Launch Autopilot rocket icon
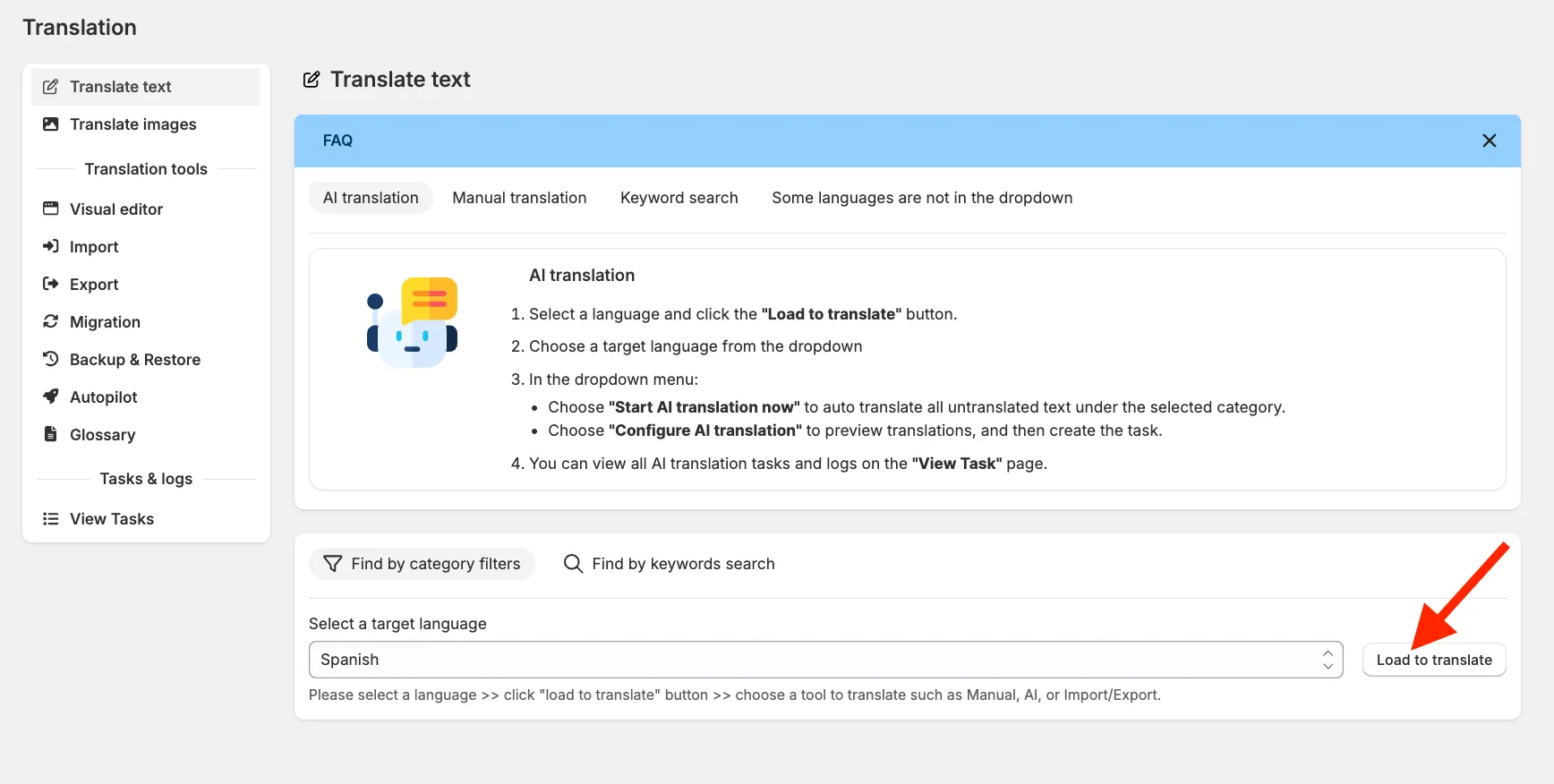1554x784 pixels. 51,396
